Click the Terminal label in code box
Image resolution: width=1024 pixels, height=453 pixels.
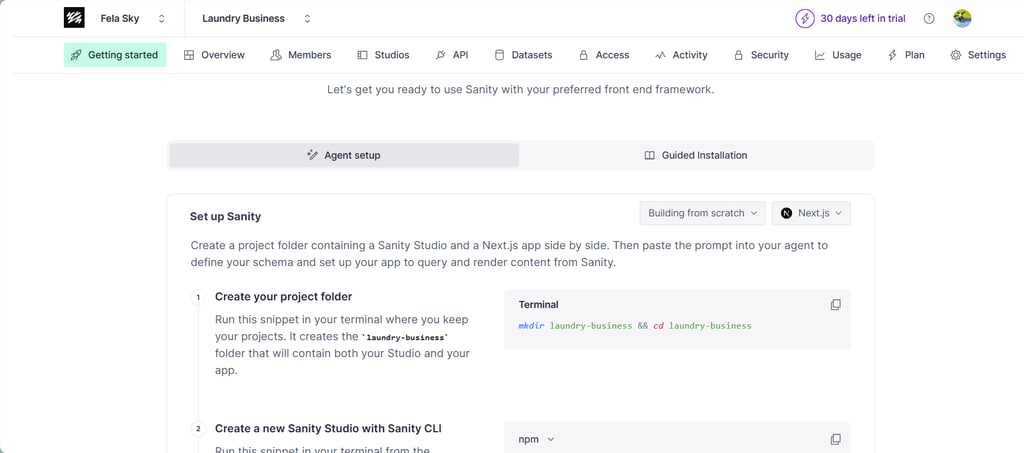[x=538, y=305]
